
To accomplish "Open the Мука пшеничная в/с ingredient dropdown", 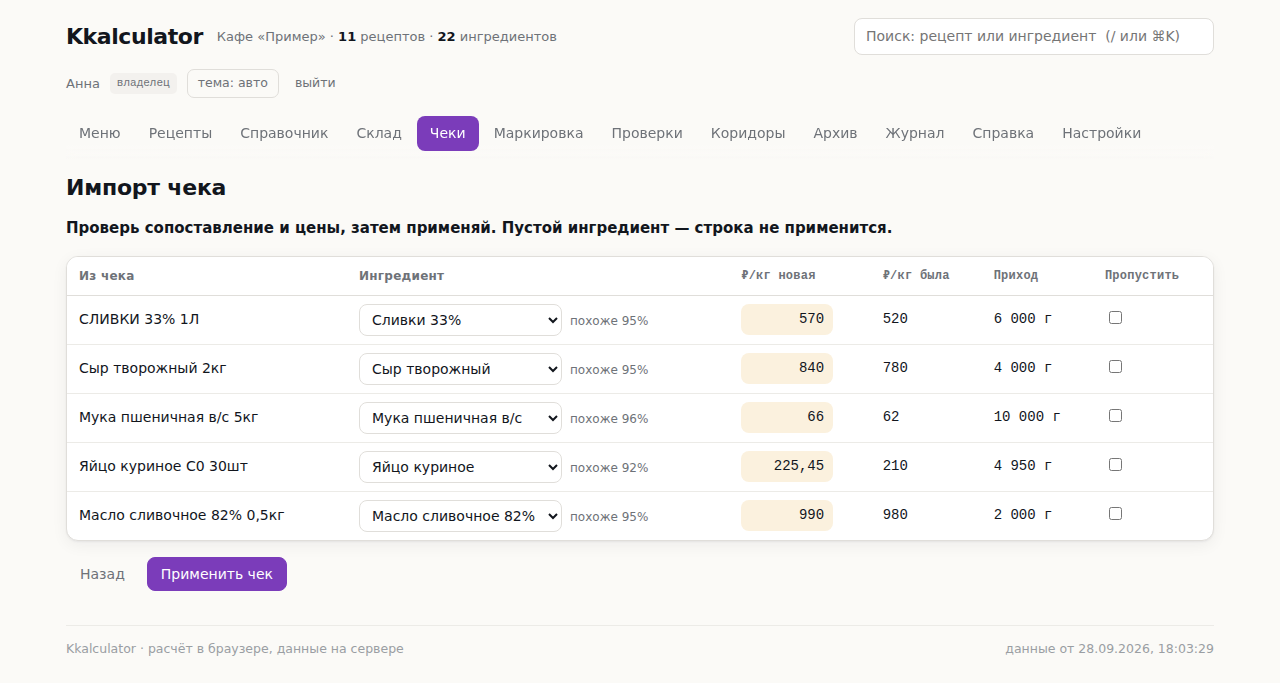I will (460, 418).
